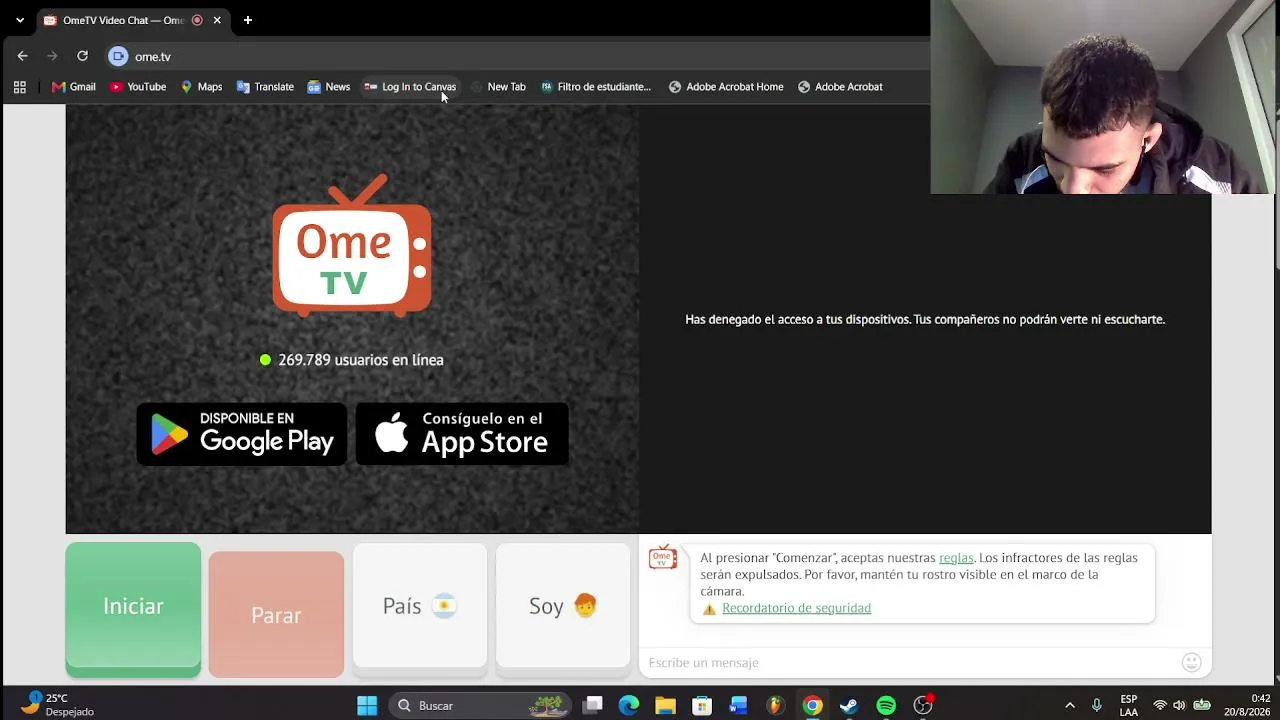Open File Explorer from taskbar
This screenshot has width=1280, height=720.
665,706
